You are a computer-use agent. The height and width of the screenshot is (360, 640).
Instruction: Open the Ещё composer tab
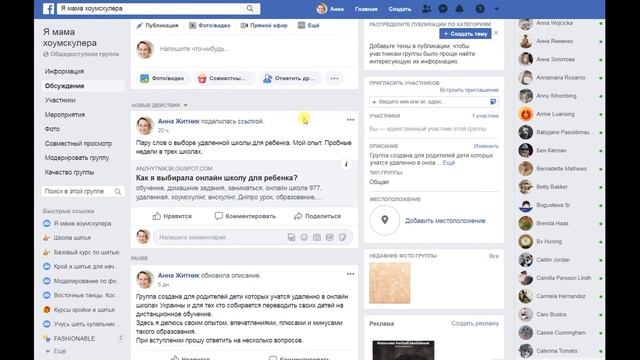(x=309, y=25)
